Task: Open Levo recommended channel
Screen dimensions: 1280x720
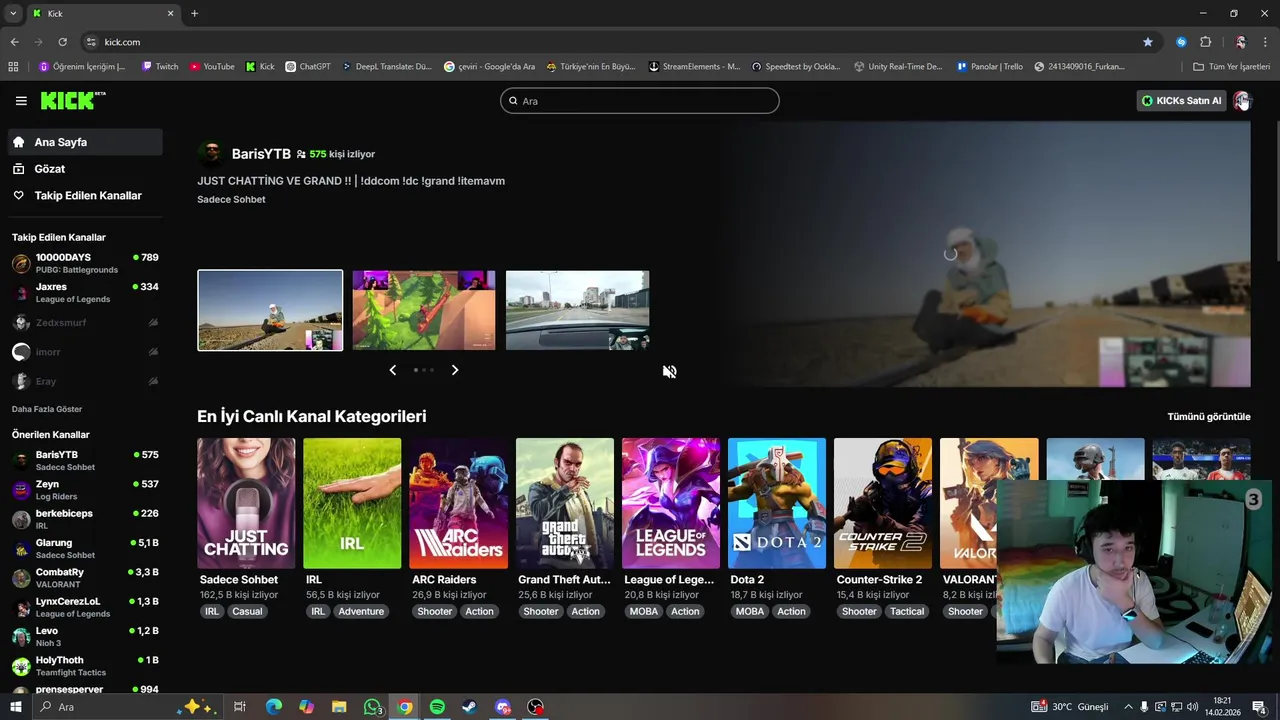Action: coord(85,636)
